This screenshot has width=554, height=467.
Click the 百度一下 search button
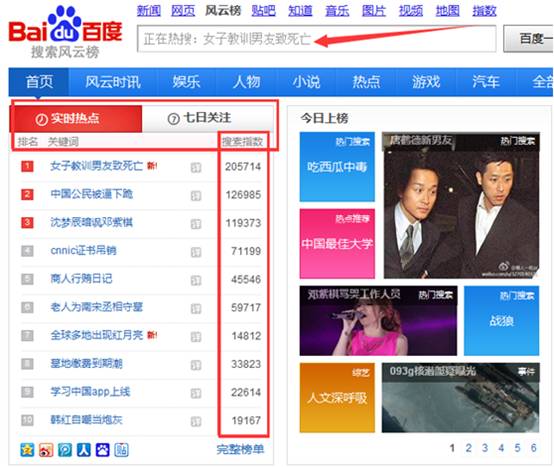tap(529, 39)
